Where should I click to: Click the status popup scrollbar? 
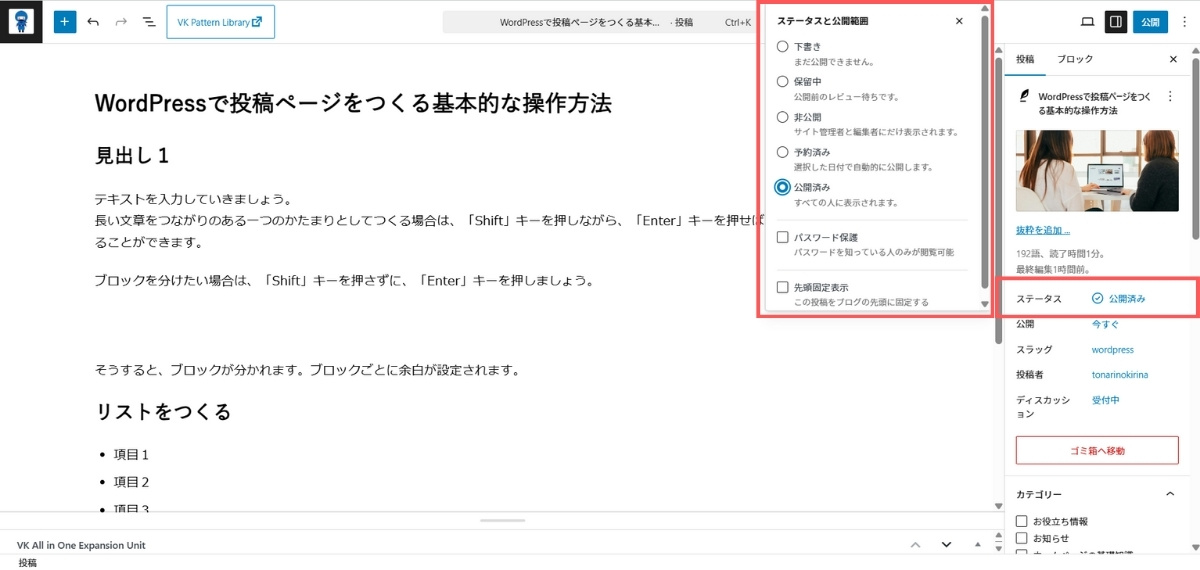click(x=984, y=150)
